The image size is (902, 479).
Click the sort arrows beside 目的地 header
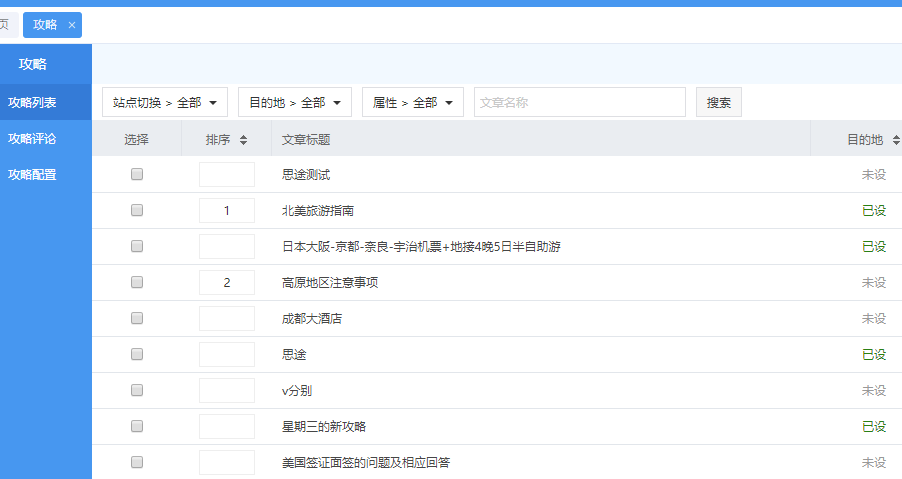[x=895, y=140]
